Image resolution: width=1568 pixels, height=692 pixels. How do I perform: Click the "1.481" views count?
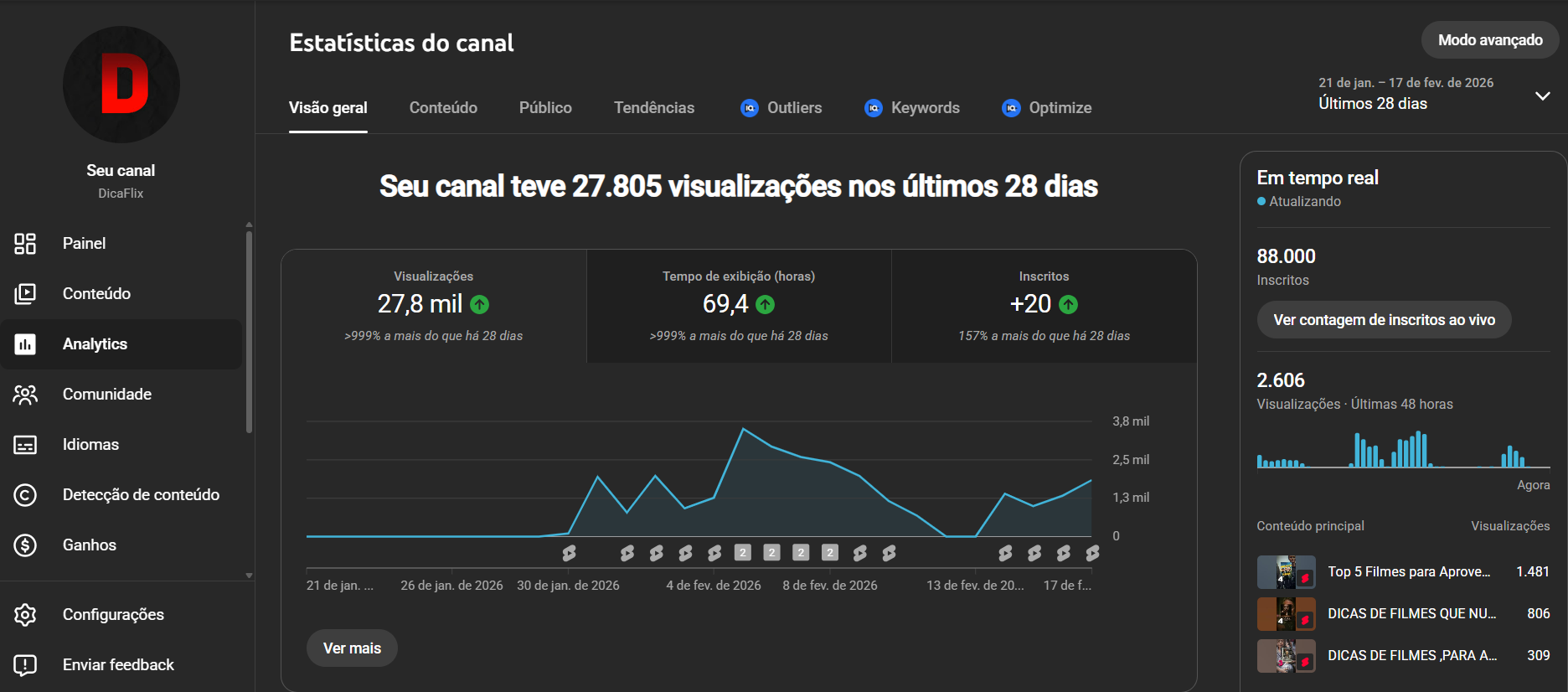tap(1533, 572)
